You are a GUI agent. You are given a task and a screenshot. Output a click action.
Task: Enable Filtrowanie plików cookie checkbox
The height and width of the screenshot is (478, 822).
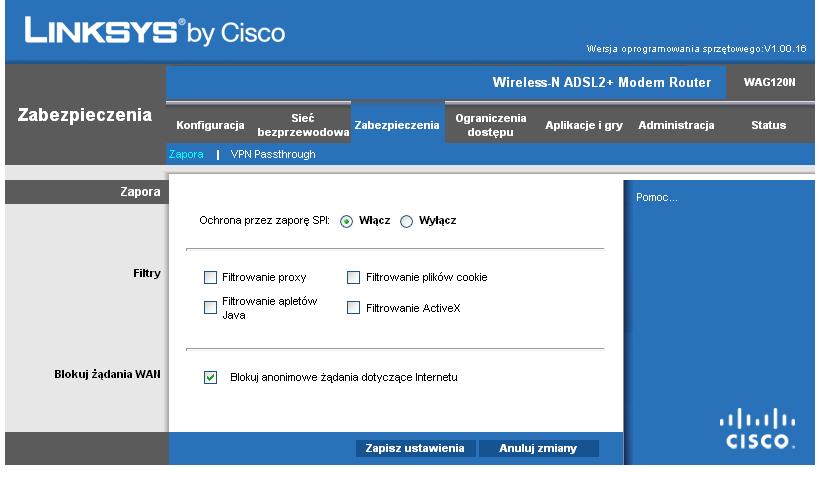[x=353, y=277]
